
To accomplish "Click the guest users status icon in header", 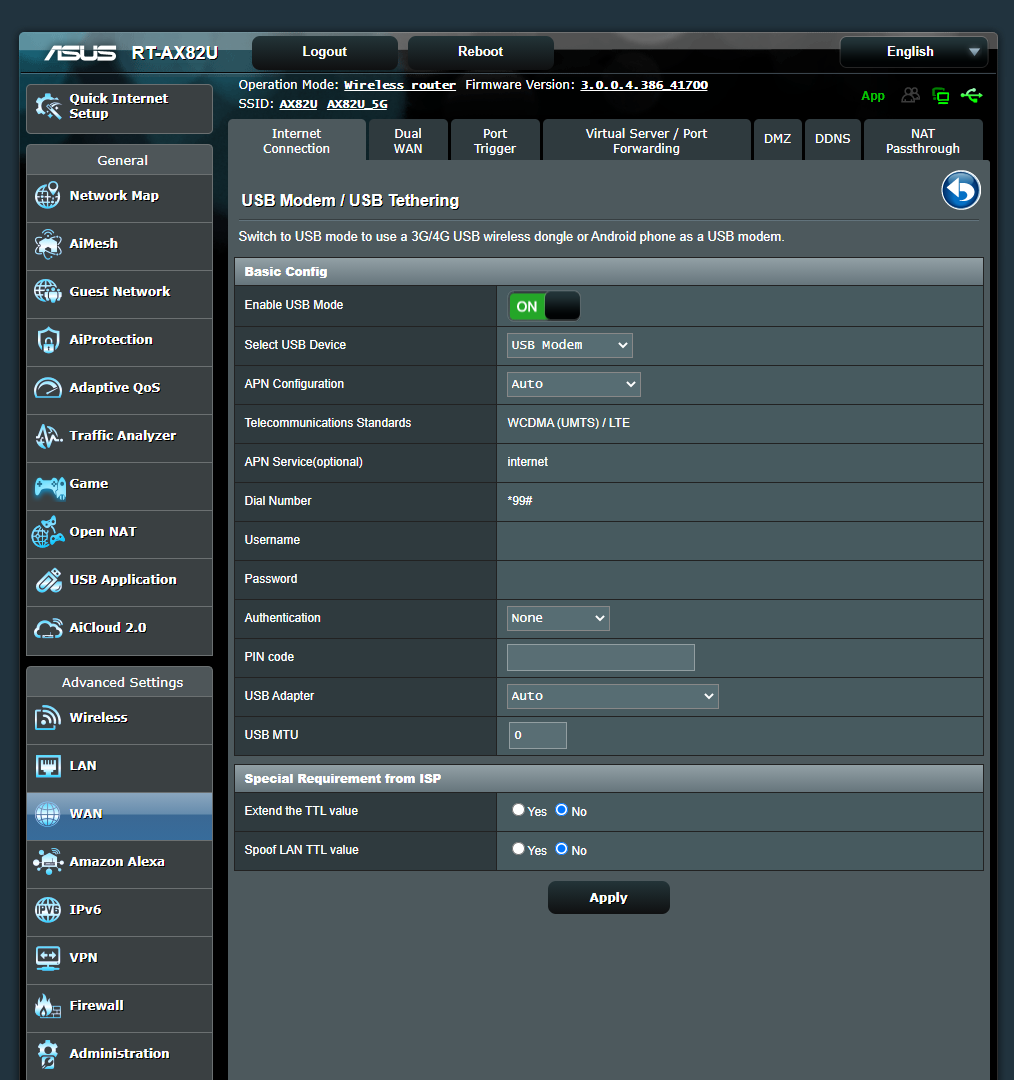I will [911, 95].
